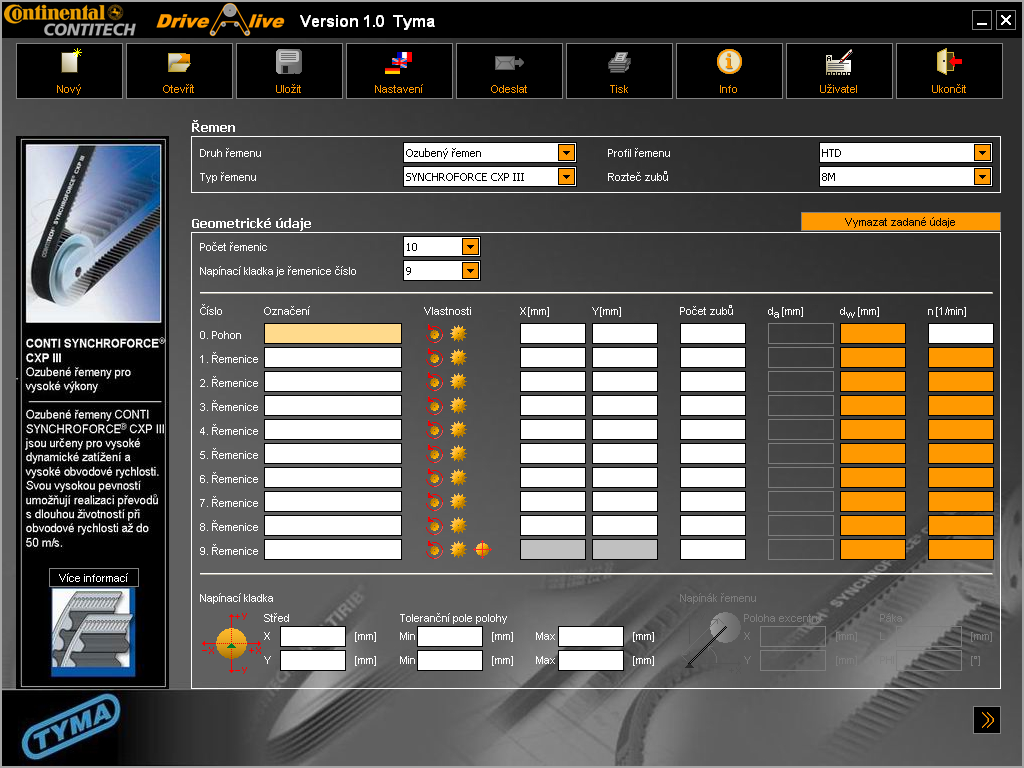Image resolution: width=1024 pixels, height=768 pixels.
Task: Save the project with Uložit
Action: pos(289,71)
